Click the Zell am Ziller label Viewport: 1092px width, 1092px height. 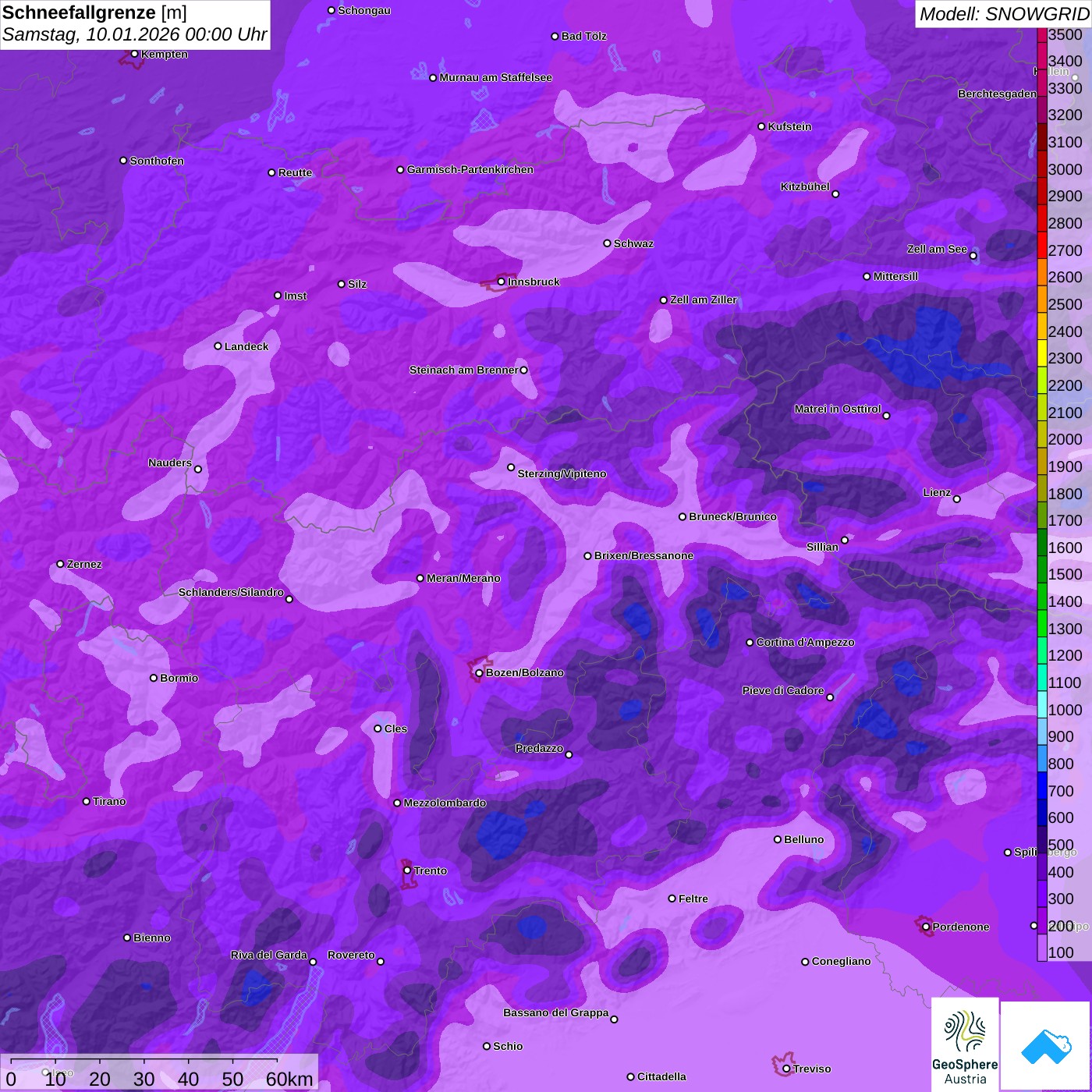(704, 300)
